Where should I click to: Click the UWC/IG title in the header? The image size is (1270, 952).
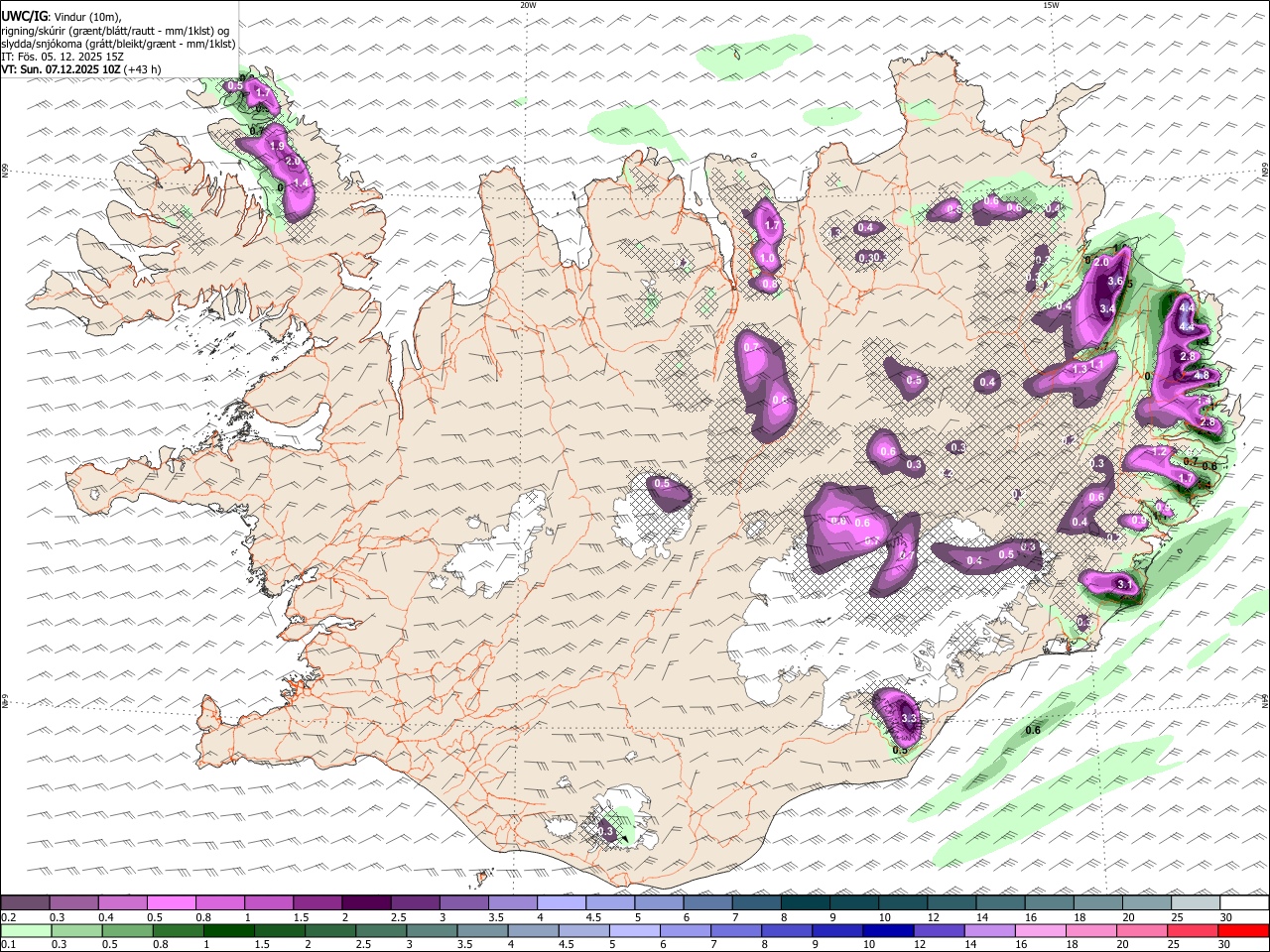click(25, 17)
